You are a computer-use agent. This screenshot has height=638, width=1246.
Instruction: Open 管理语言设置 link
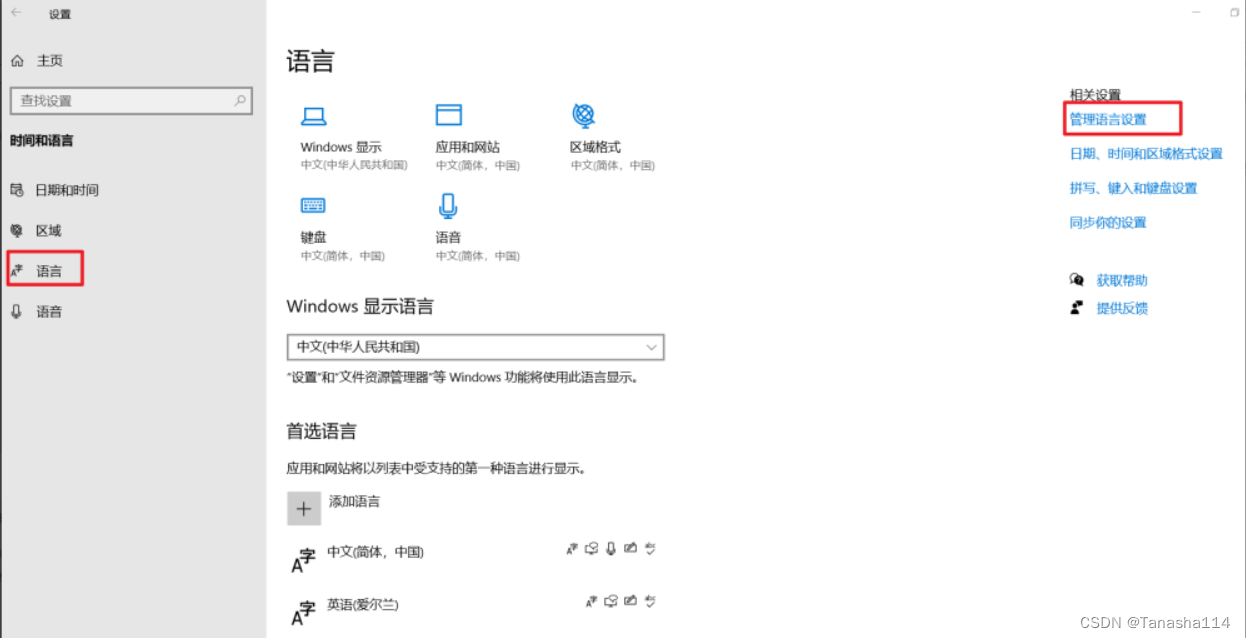[x=1108, y=119]
